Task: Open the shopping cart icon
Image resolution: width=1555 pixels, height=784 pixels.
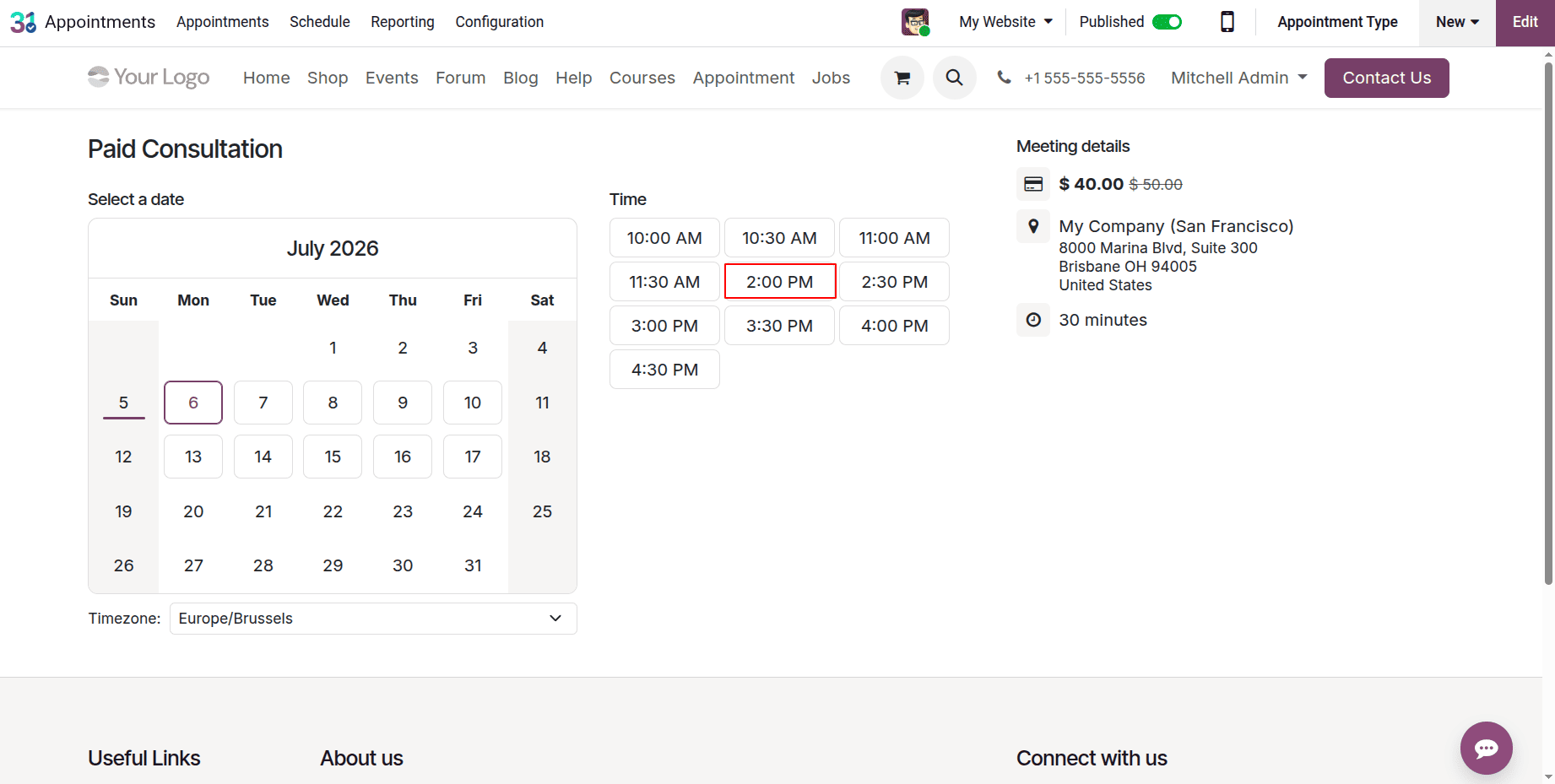Action: 902,78
